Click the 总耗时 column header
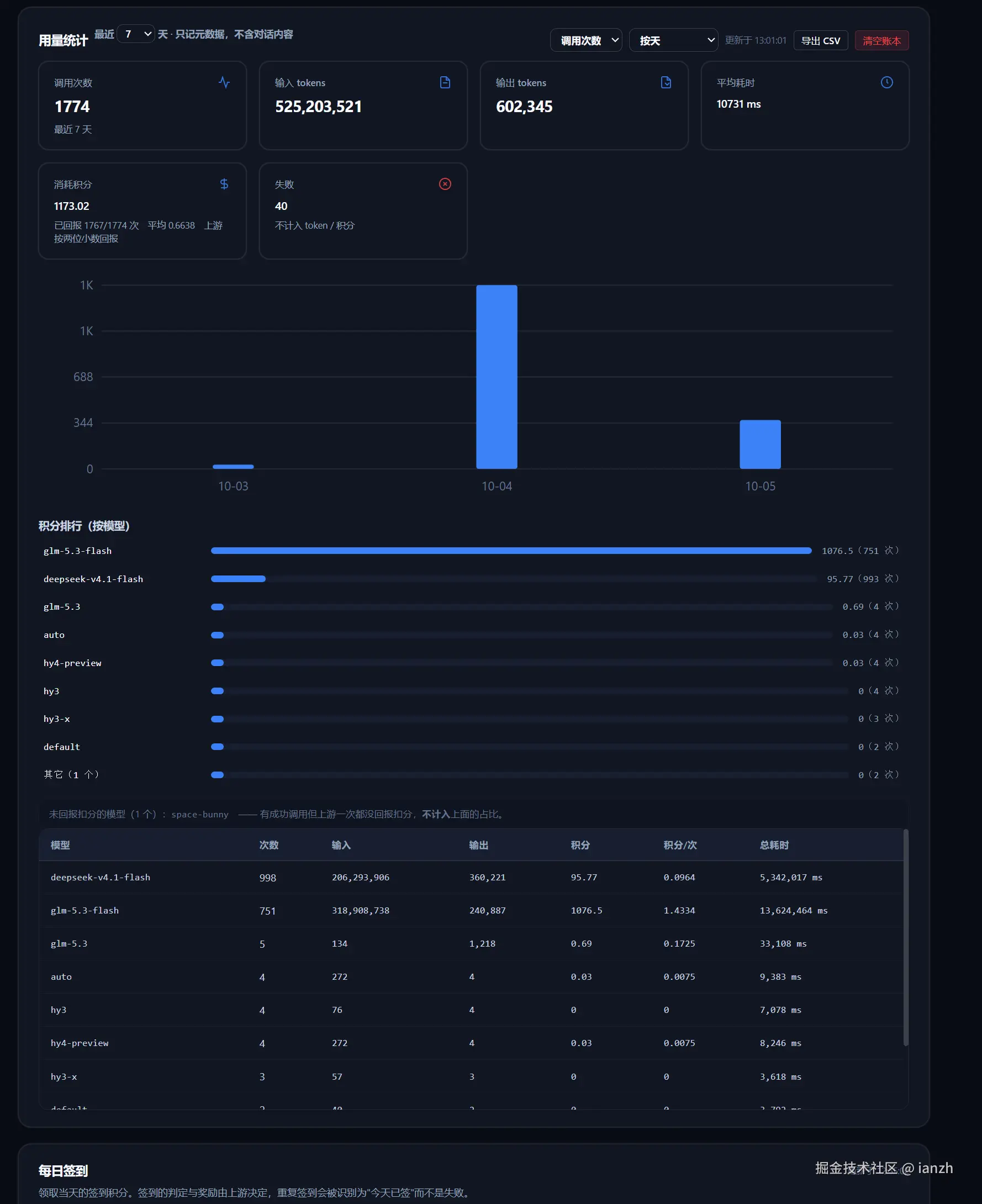982x1204 pixels. coord(774,845)
